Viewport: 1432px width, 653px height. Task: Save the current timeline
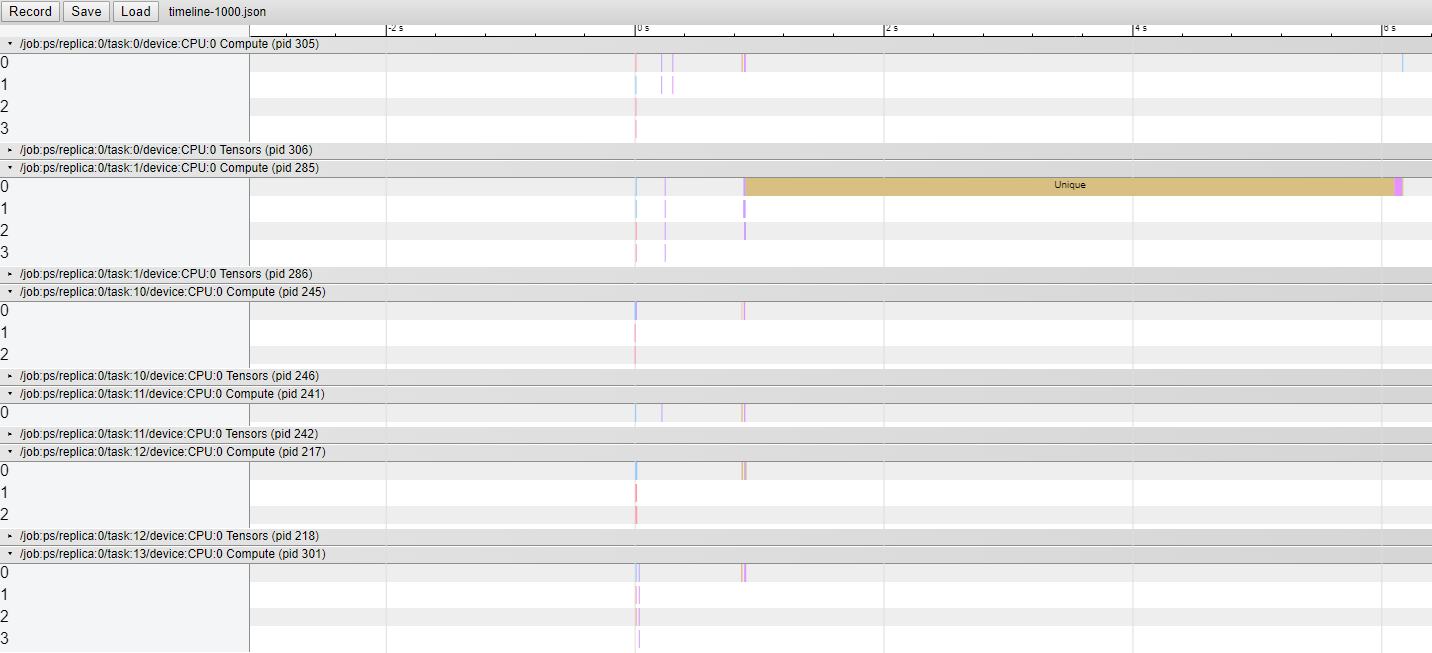[x=86, y=11]
